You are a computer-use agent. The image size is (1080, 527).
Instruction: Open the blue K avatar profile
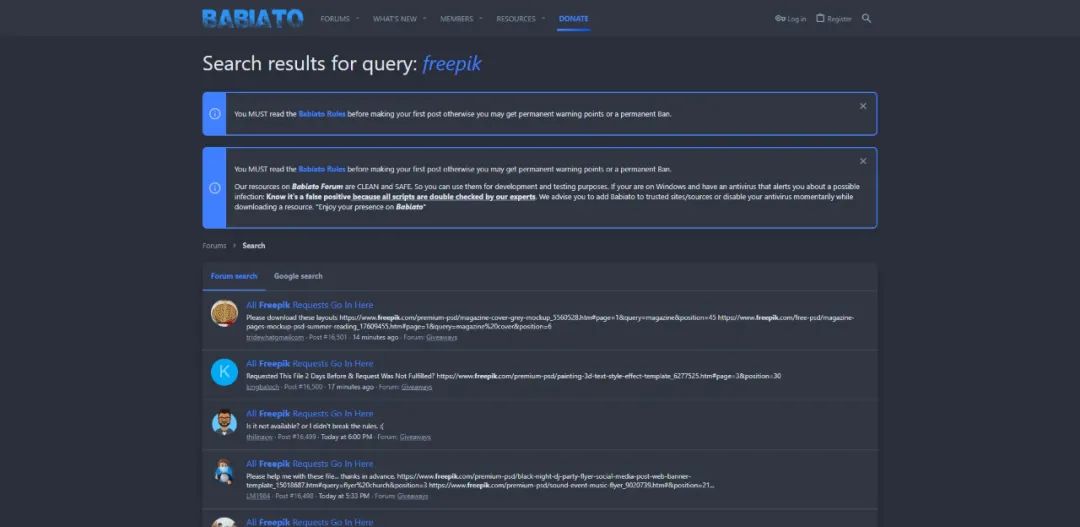click(x=224, y=372)
